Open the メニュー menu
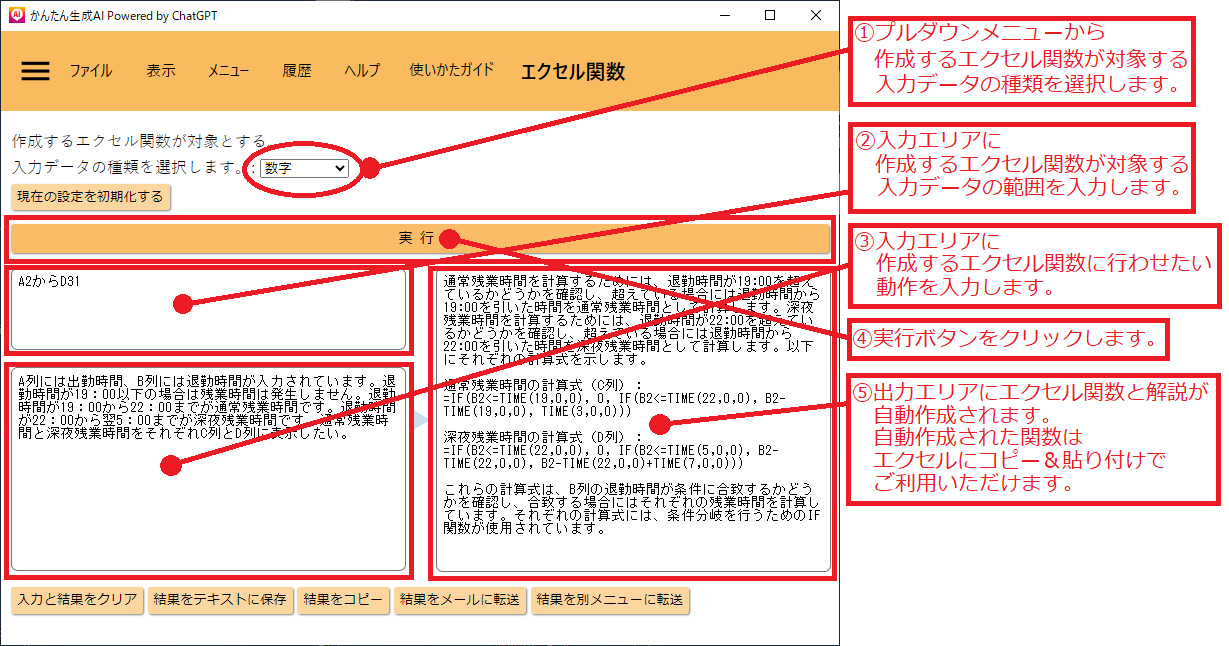This screenshot has width=1229, height=646. 228,71
